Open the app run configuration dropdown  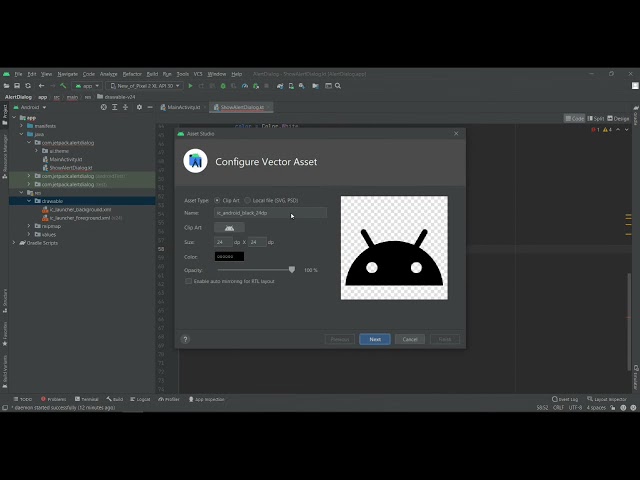(x=87, y=86)
